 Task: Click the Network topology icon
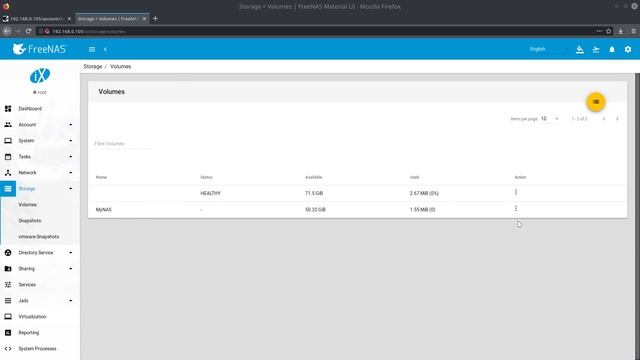(x=8, y=173)
